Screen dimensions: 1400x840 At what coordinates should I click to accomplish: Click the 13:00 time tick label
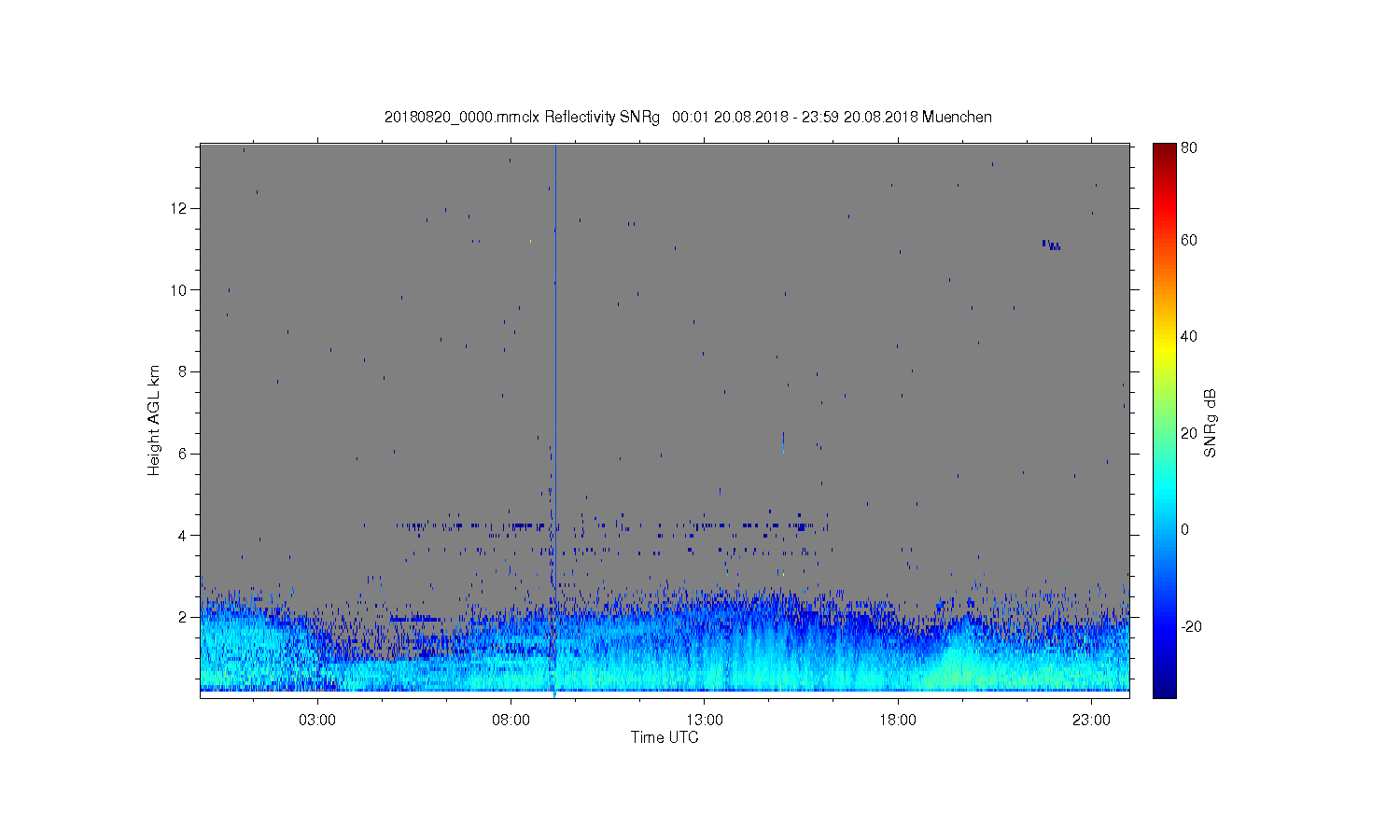pyautogui.click(x=705, y=721)
